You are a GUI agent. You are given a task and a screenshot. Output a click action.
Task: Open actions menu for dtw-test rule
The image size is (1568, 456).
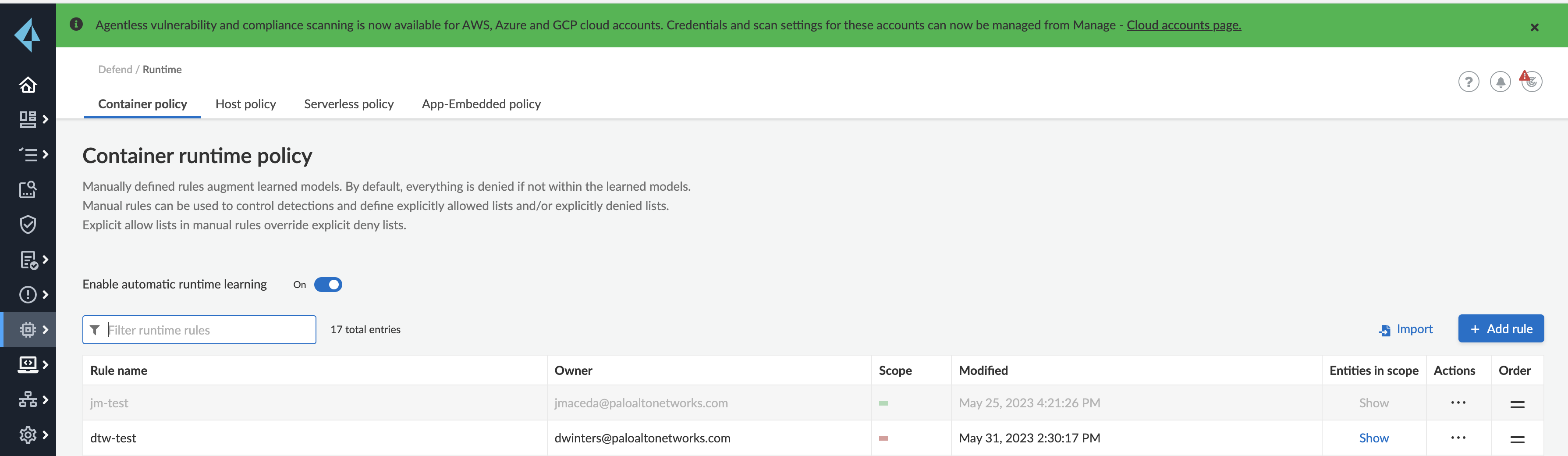(x=1458, y=438)
